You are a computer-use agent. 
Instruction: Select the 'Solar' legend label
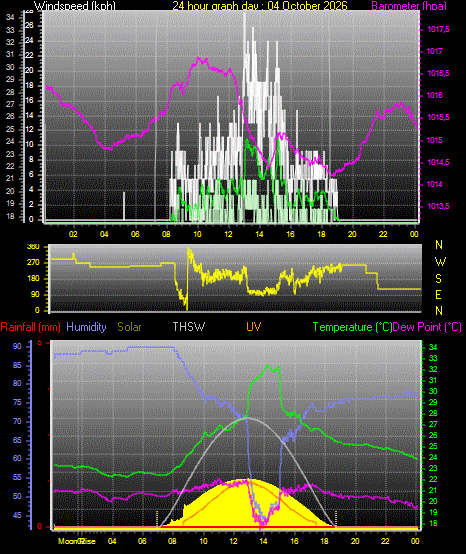[129, 327]
